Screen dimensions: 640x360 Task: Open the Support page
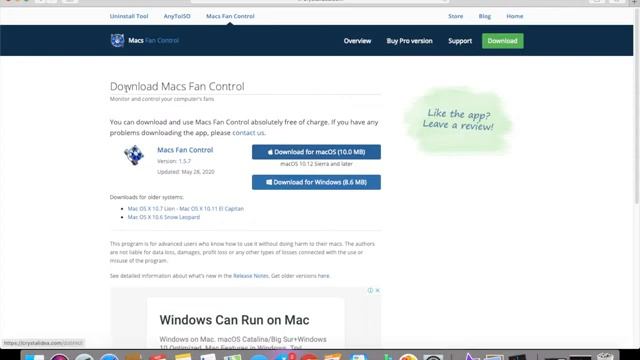[460, 41]
